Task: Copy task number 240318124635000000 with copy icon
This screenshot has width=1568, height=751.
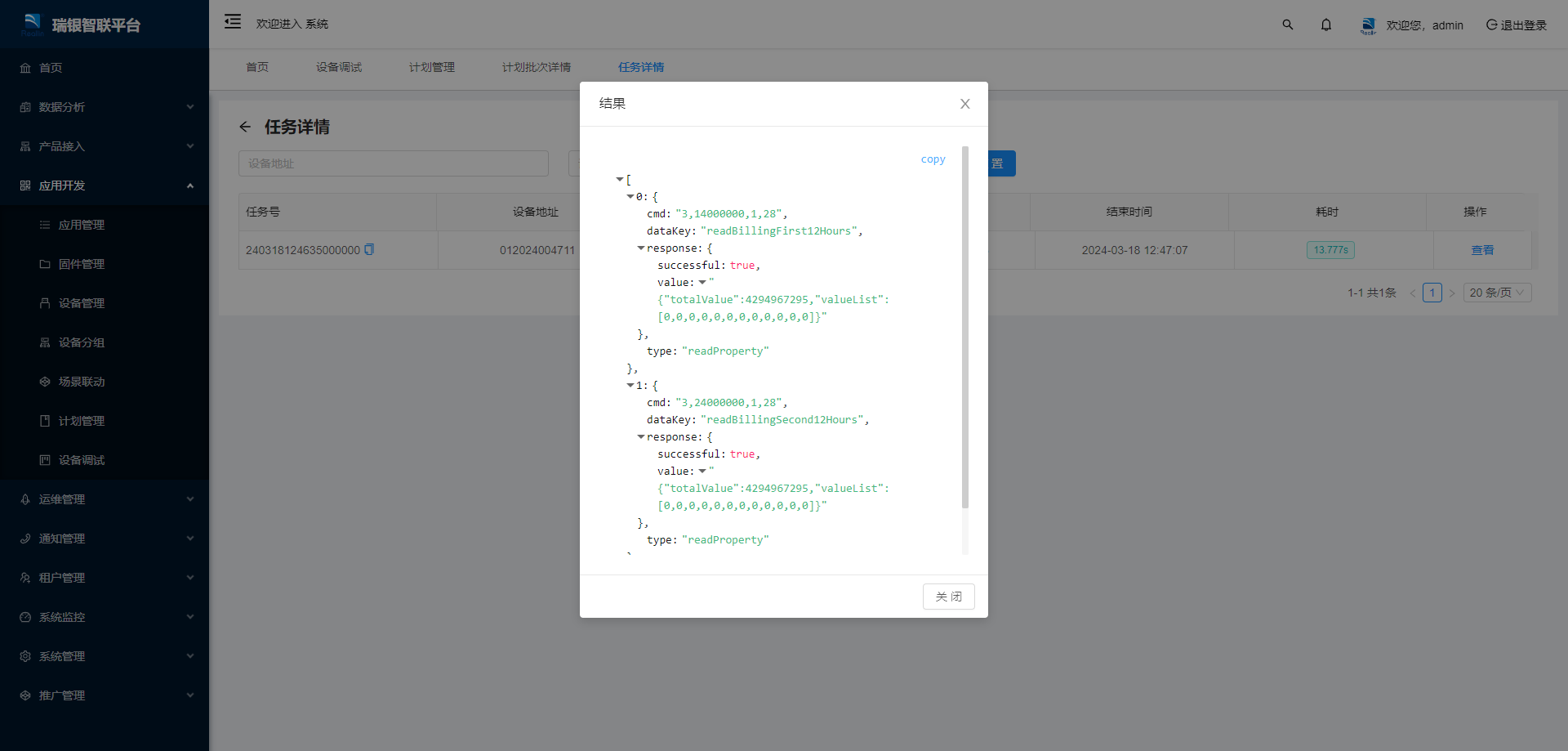Action: 369,249
